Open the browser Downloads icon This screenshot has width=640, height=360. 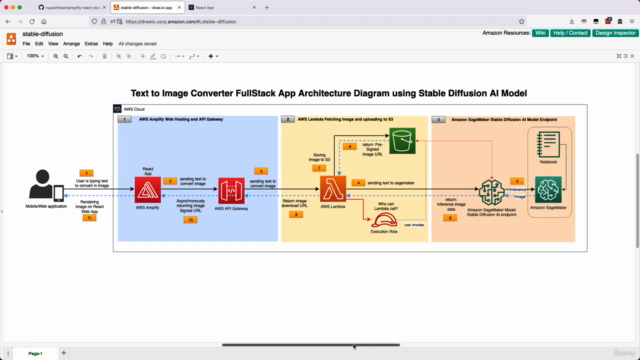571,22
